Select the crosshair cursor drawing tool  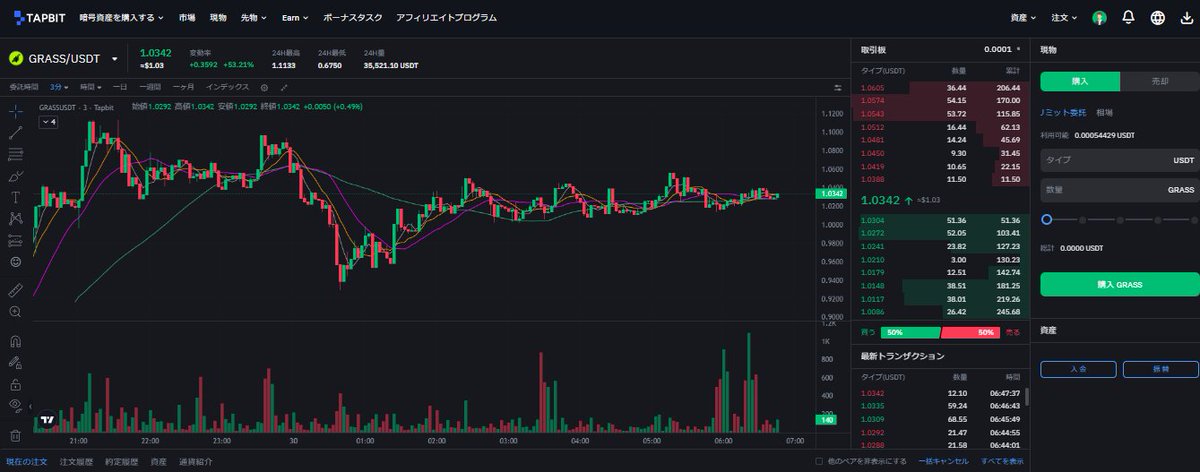point(15,110)
